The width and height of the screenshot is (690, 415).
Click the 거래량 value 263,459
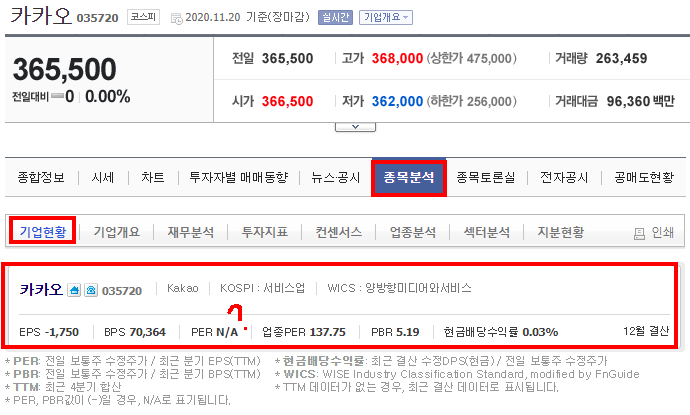(621, 58)
